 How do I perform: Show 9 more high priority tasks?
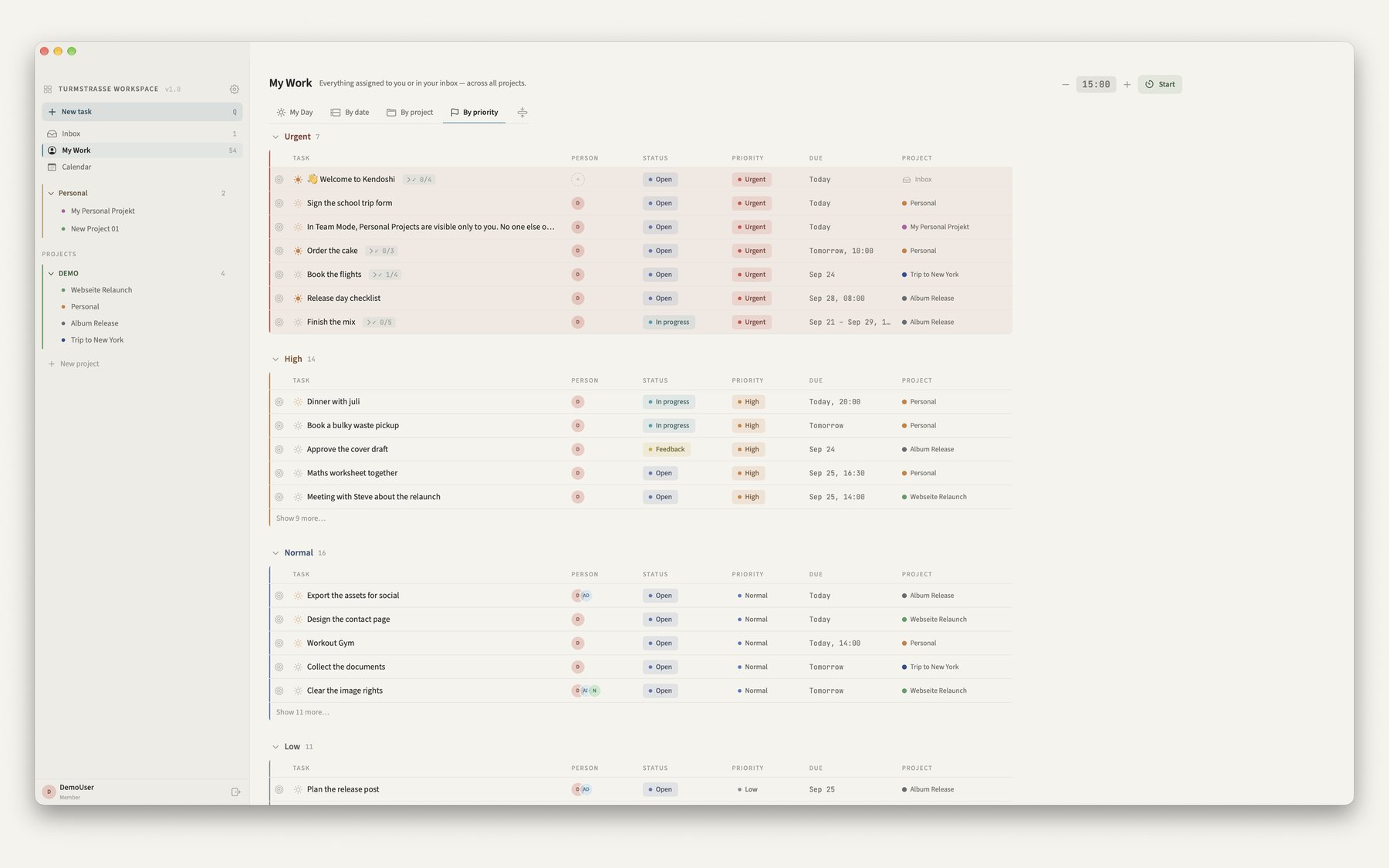pos(301,518)
